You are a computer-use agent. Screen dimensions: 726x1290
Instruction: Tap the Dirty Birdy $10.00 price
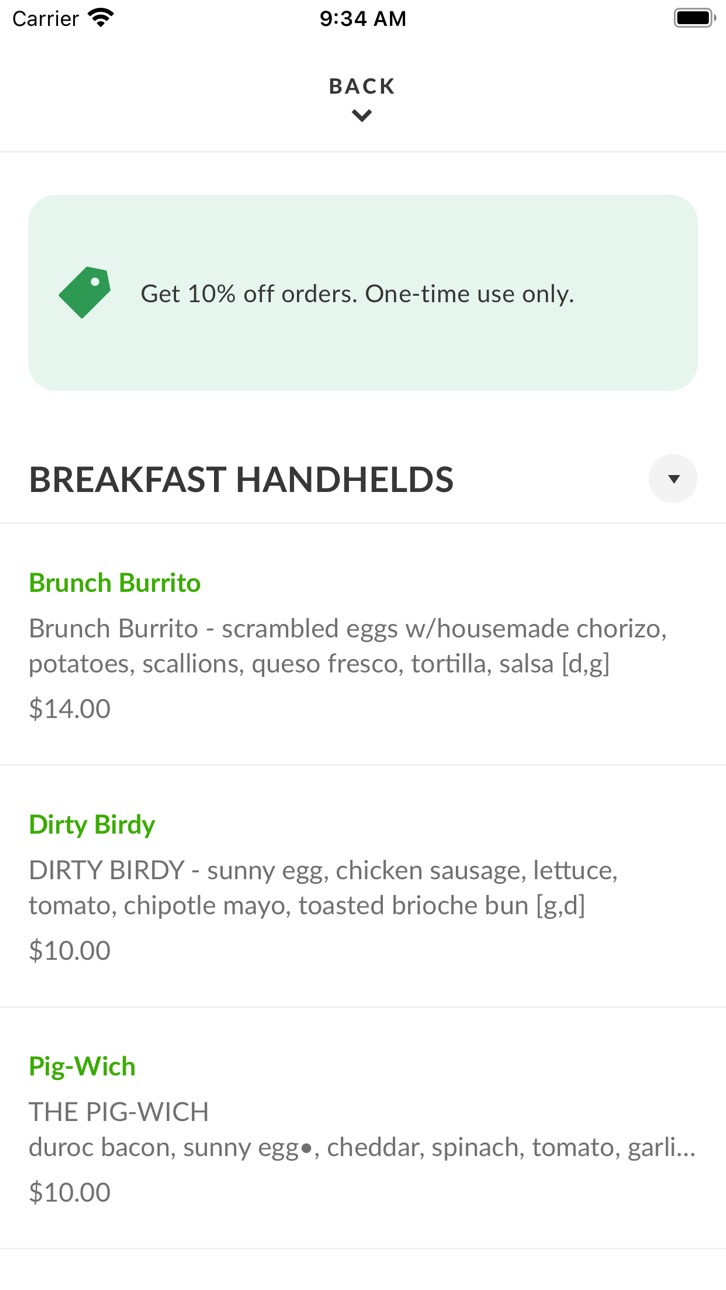tap(70, 951)
